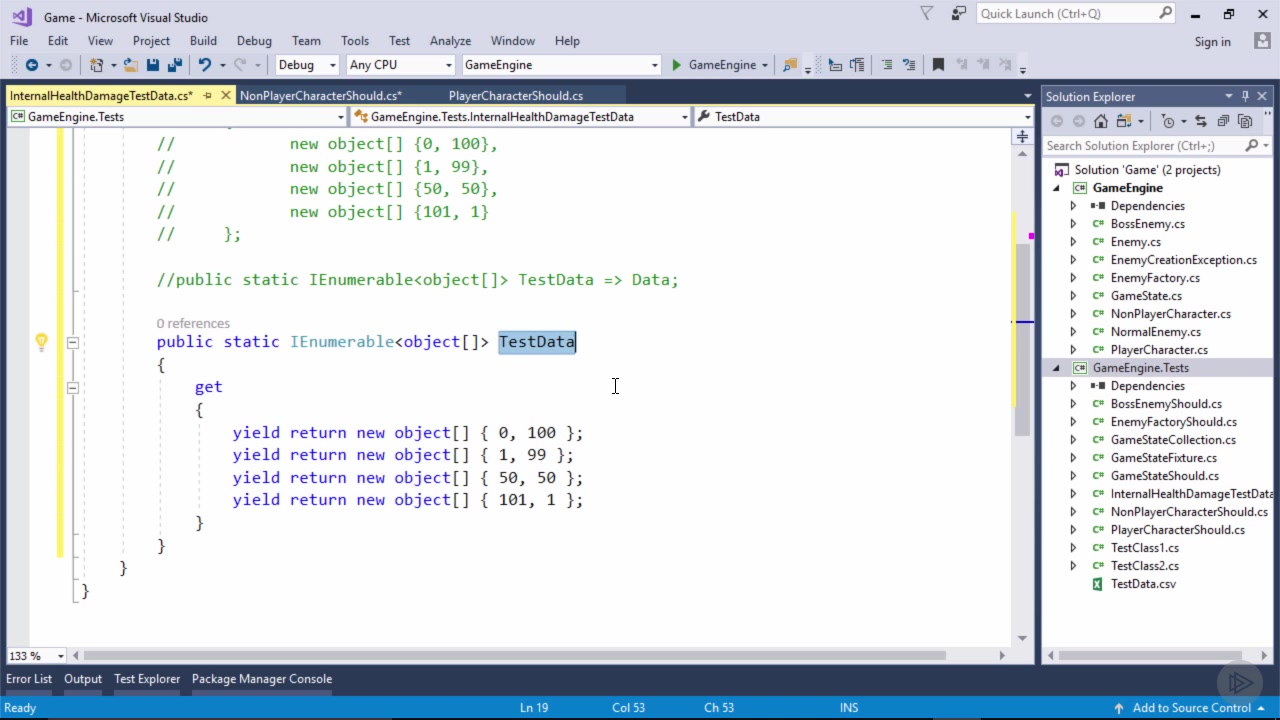Click Add to Source Control

click(x=1192, y=708)
